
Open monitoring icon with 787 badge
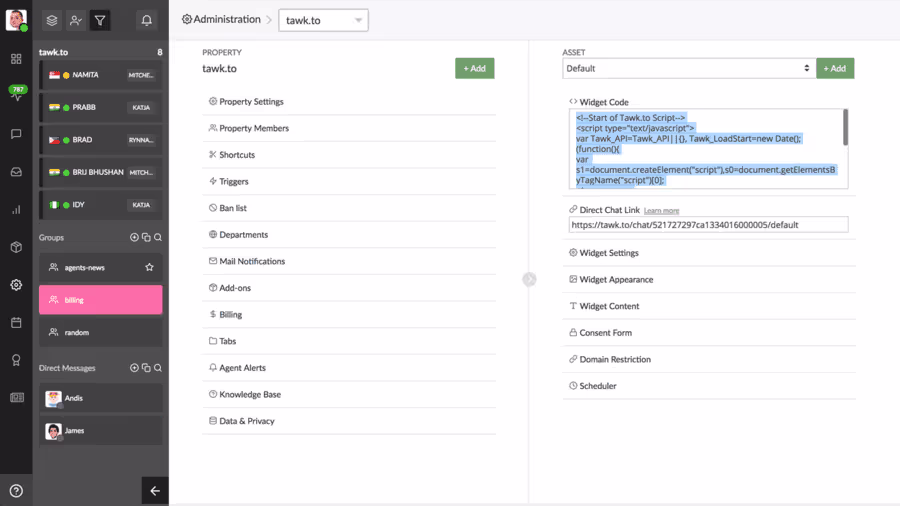pos(17,93)
